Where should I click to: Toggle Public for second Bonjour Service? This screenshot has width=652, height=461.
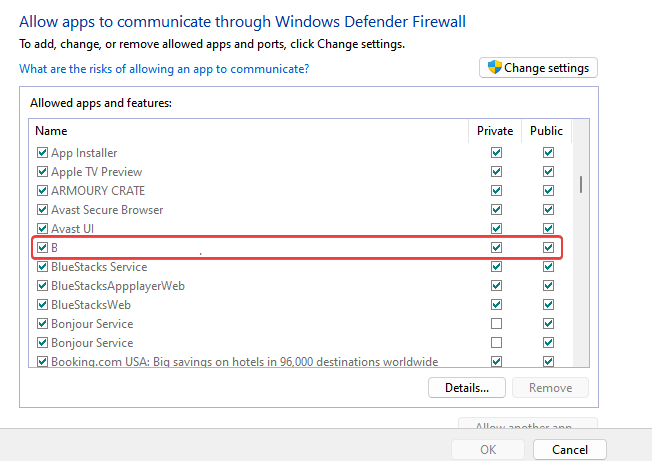pos(548,343)
